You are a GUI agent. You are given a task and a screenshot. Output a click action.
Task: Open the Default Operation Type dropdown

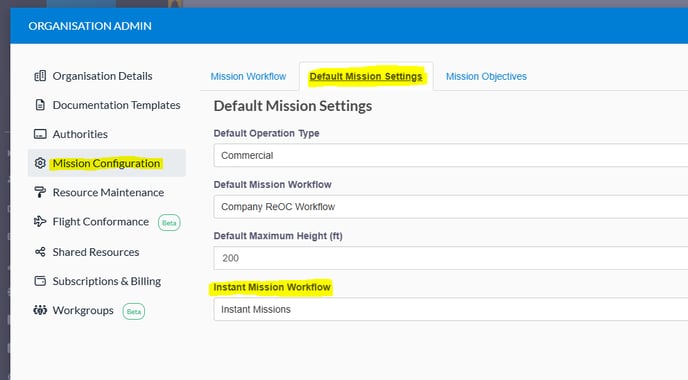click(451, 155)
